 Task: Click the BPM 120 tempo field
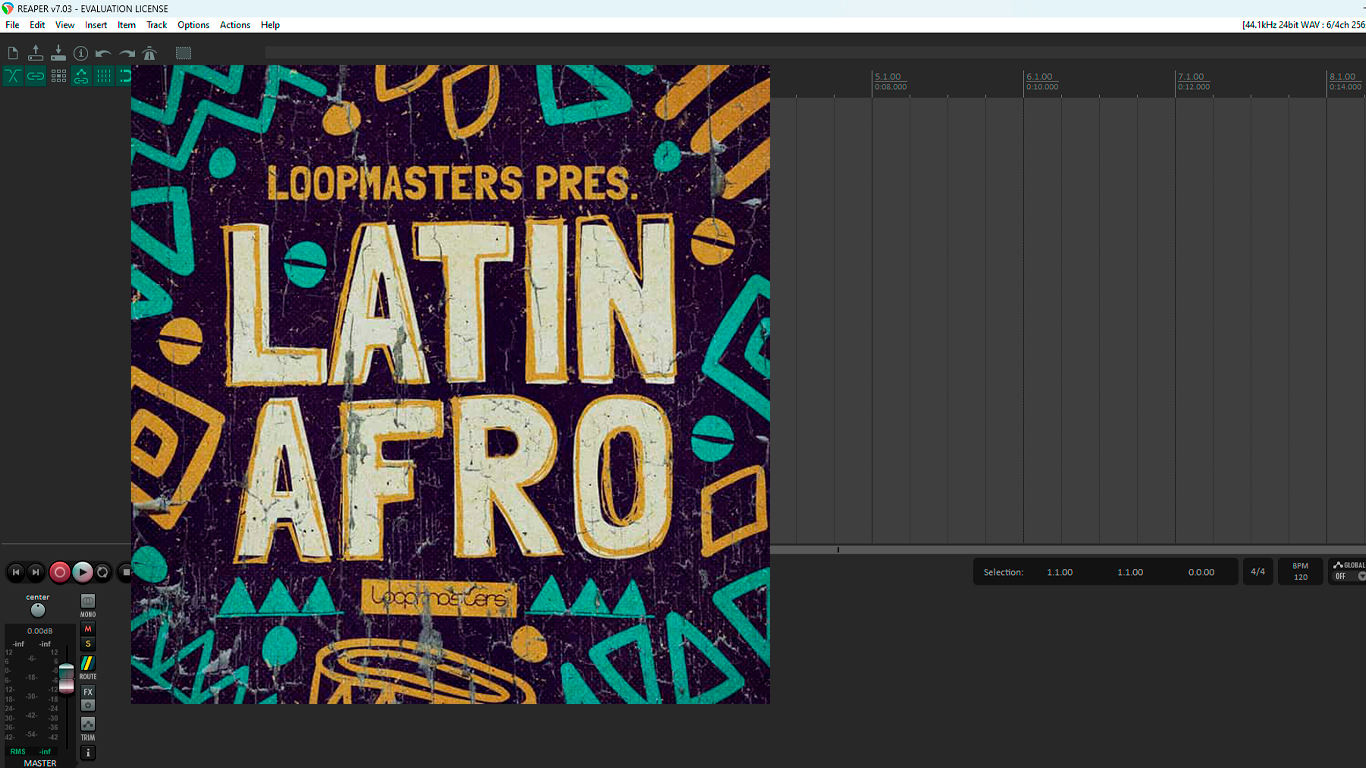1300,572
